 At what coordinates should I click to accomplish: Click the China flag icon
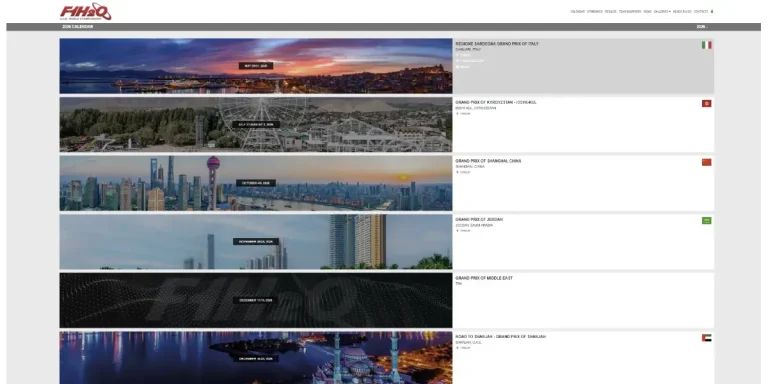coord(706,162)
